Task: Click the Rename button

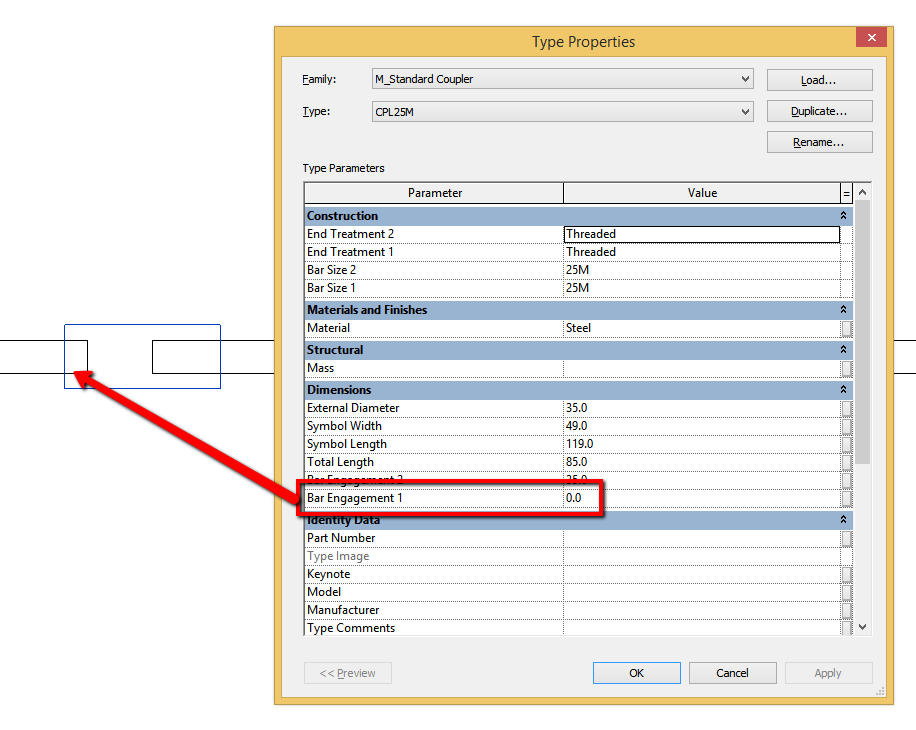Action: [x=818, y=141]
